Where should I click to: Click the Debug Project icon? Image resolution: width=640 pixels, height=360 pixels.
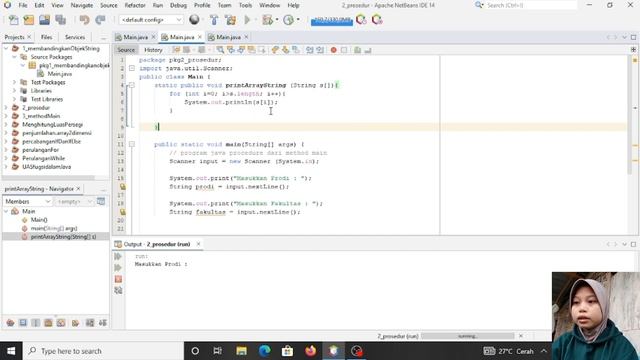[x=267, y=20]
